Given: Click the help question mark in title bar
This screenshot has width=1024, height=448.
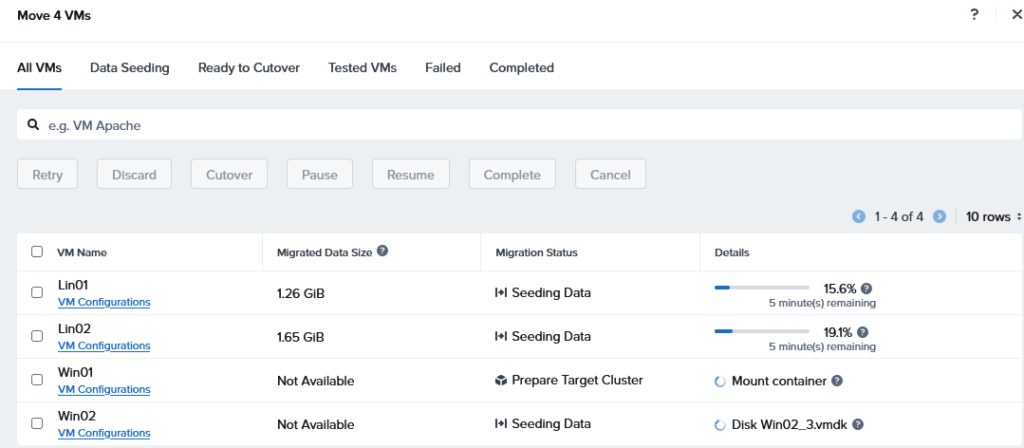Looking at the screenshot, I should pos(974,15).
